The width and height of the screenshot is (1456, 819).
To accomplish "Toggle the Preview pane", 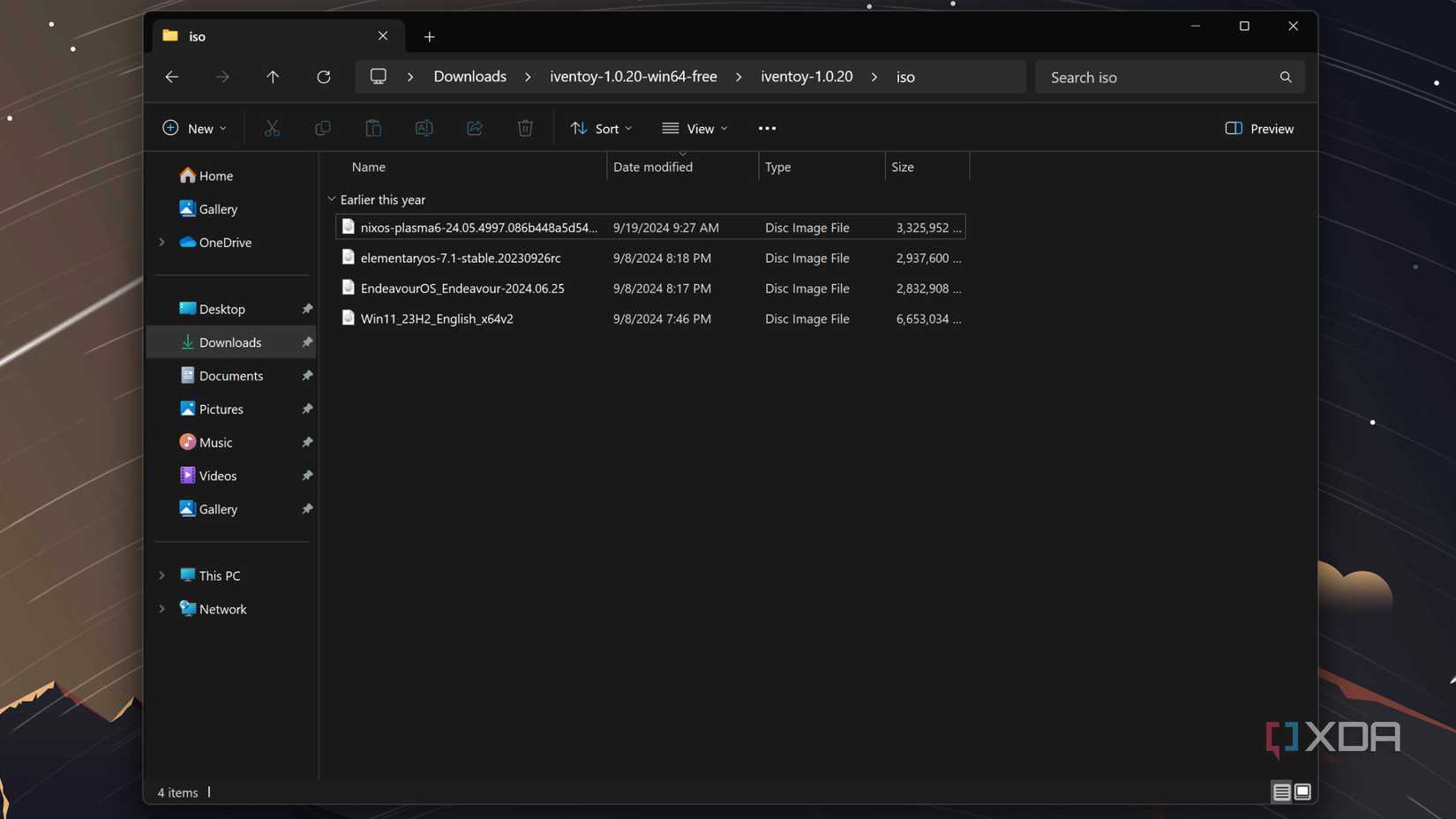I will click(1259, 128).
